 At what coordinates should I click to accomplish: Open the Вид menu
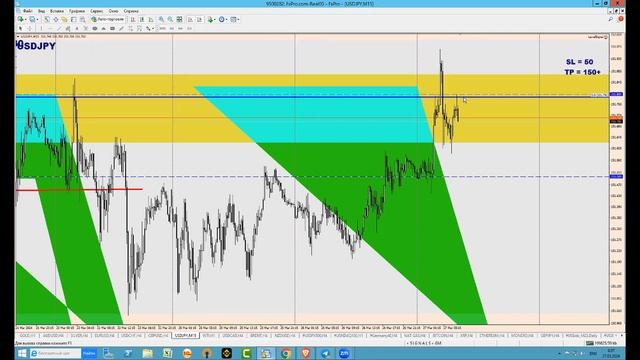coord(42,11)
